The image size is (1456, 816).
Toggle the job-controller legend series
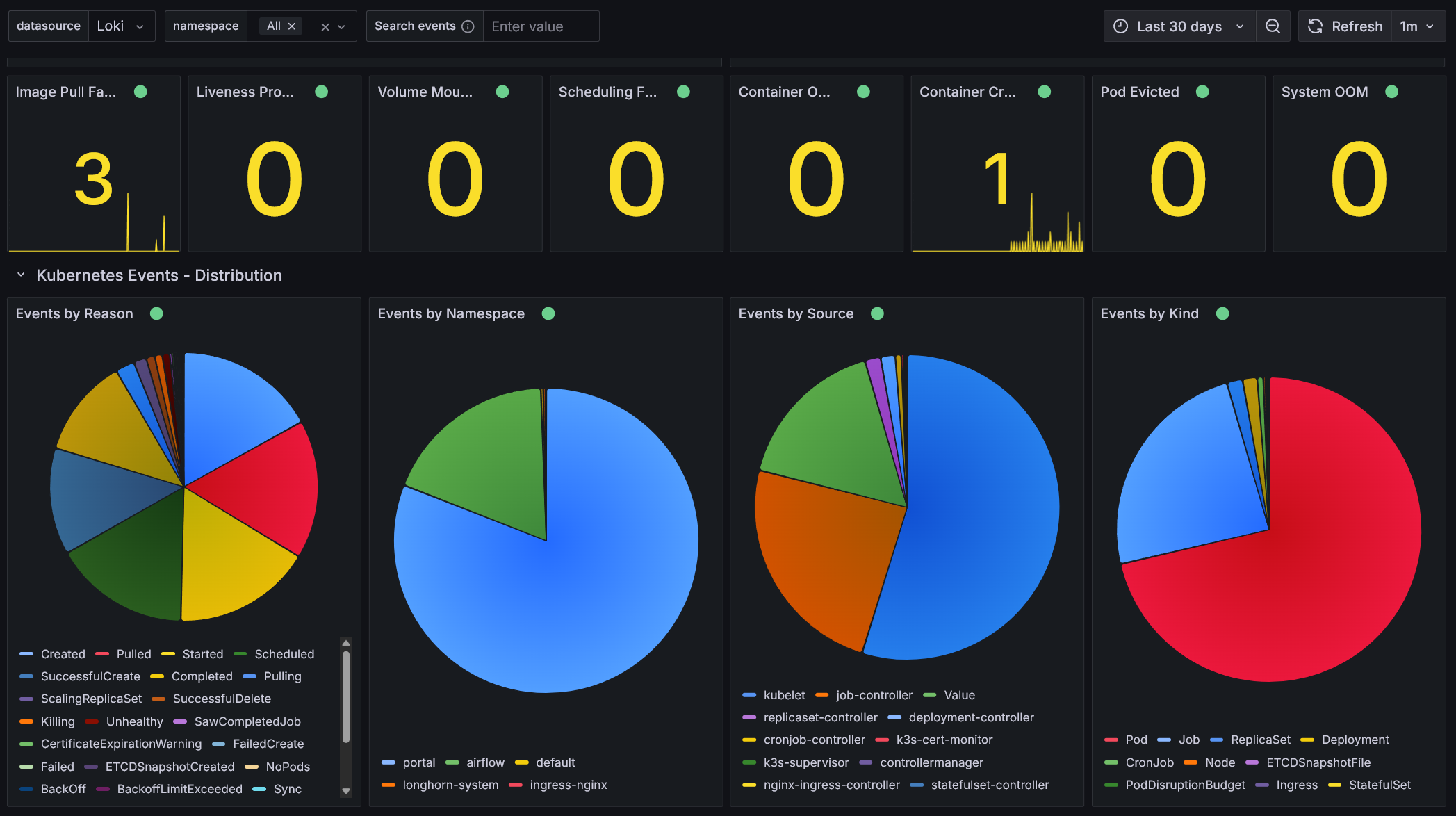(x=874, y=695)
